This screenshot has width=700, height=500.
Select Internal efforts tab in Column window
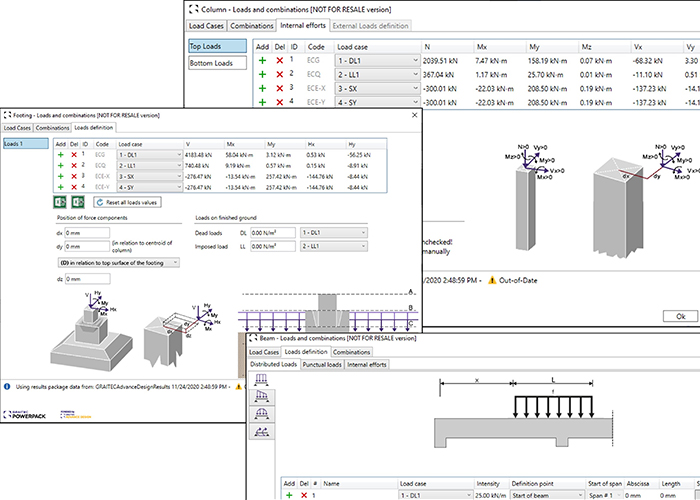303,25
